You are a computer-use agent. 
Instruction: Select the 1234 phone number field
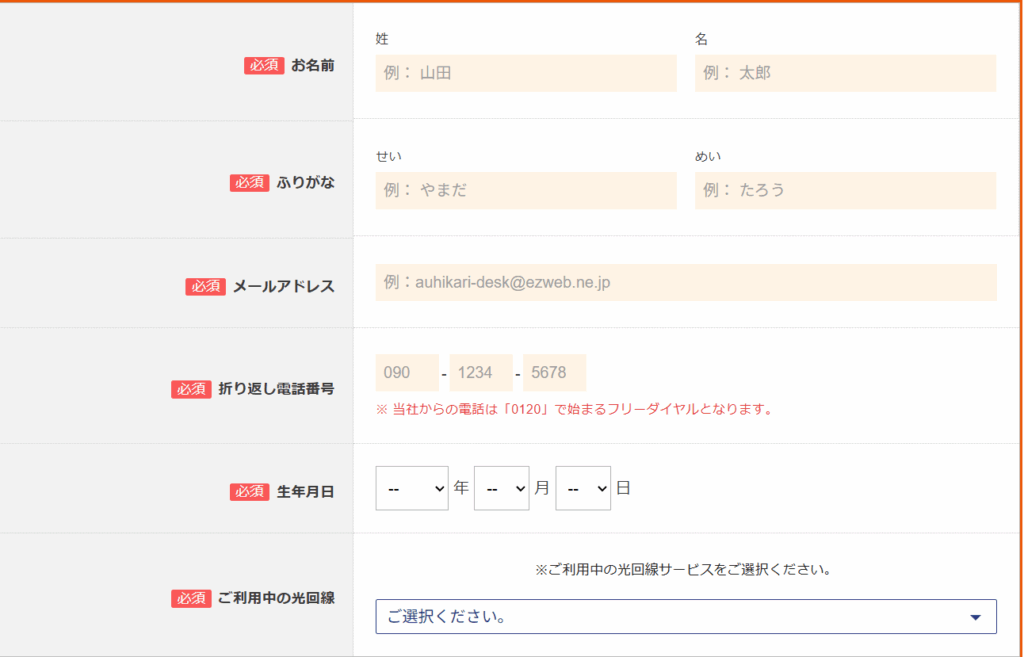(481, 373)
